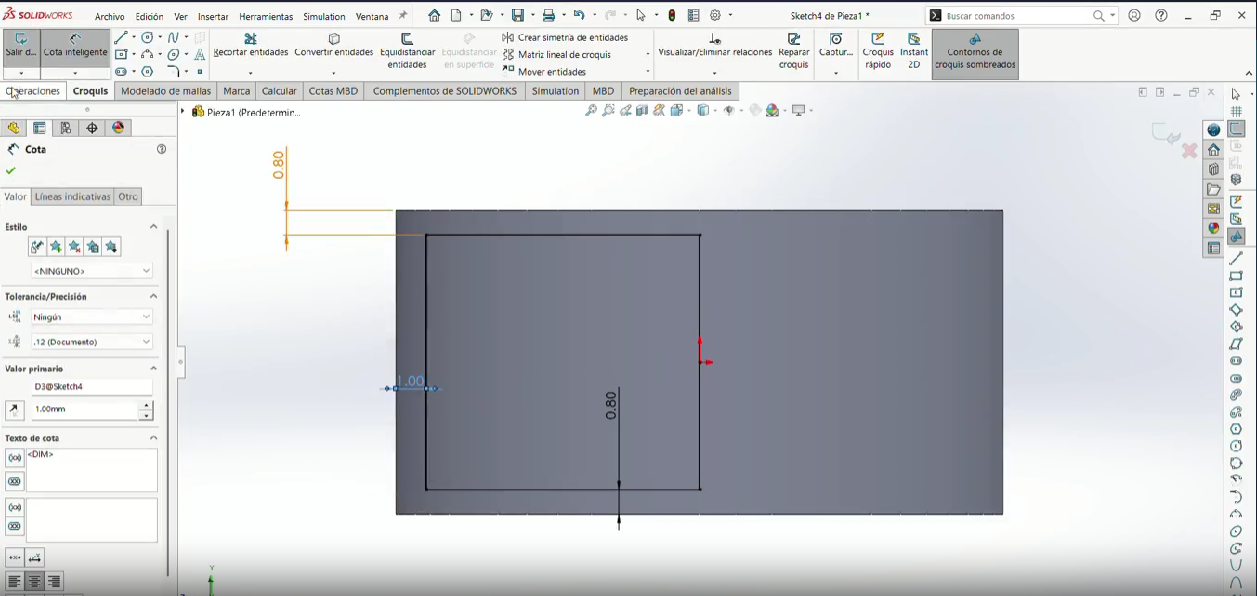Image resolution: width=1257 pixels, height=596 pixels.
Task: Open dropdown under Recortar entidades
Action: [x=251, y=73]
